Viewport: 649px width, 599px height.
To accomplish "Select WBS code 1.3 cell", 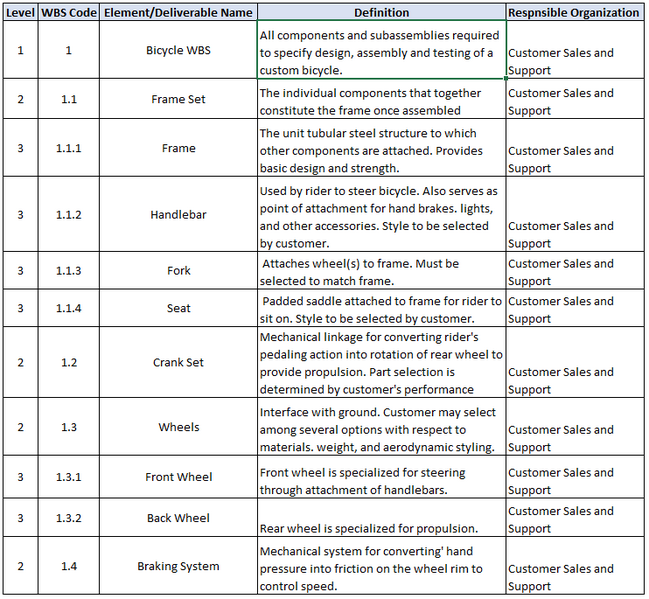I will point(69,427).
